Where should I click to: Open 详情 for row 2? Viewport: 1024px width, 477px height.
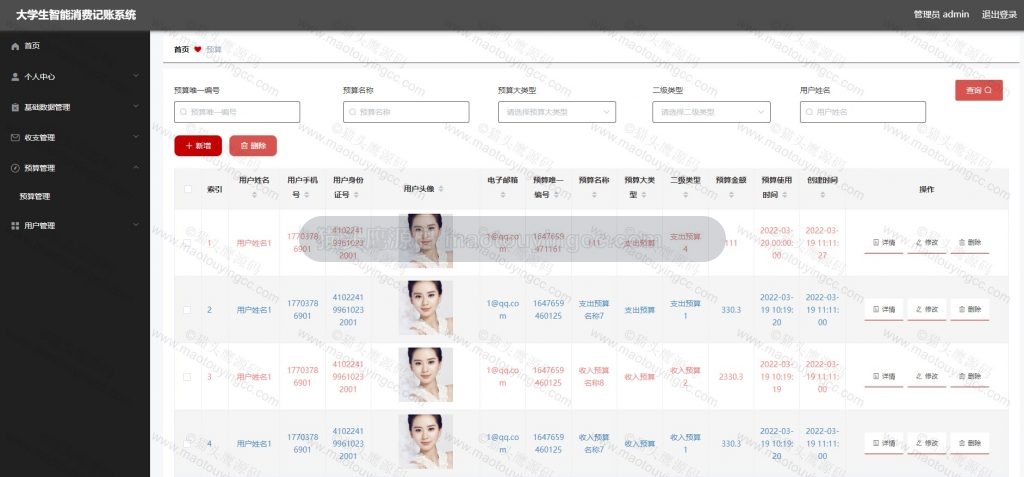[884, 310]
